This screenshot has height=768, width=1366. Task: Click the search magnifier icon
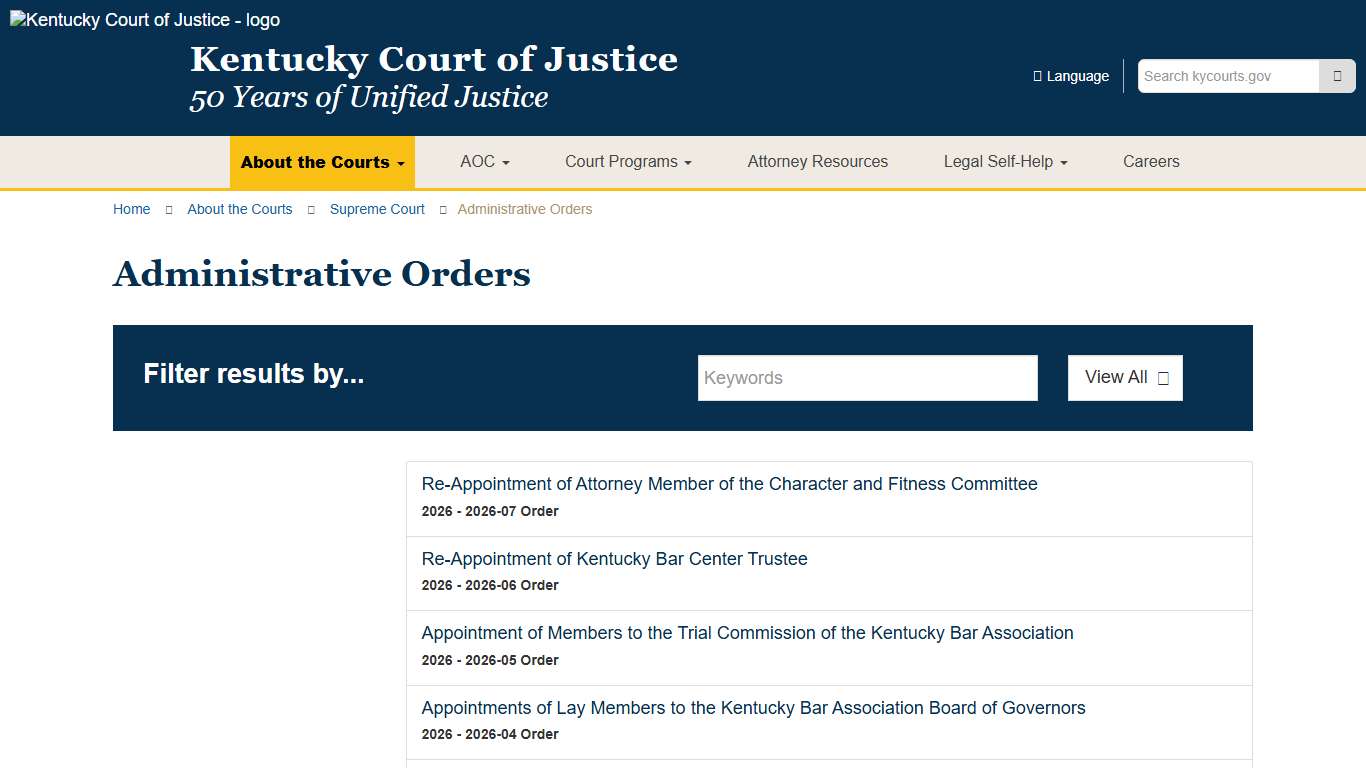1337,75
